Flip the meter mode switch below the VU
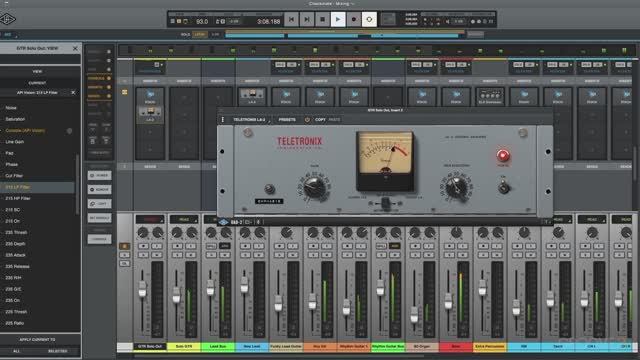The width and height of the screenshot is (640, 360). 385,203
